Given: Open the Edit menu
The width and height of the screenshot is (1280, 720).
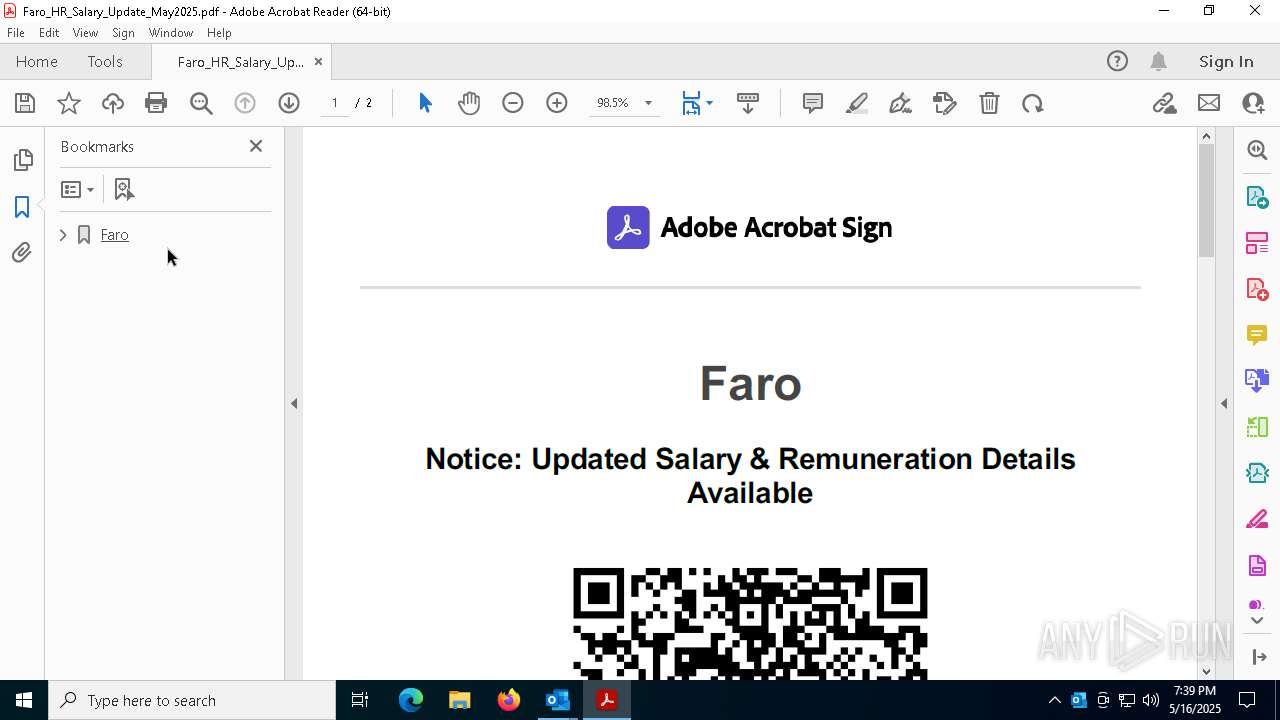Looking at the screenshot, I should [49, 33].
